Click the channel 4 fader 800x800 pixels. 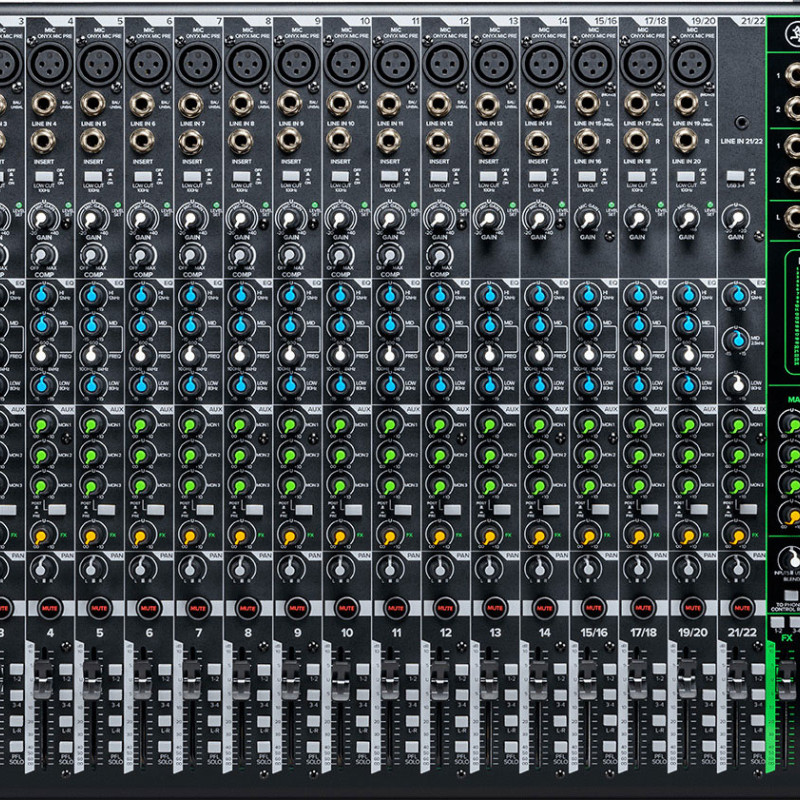point(43,680)
